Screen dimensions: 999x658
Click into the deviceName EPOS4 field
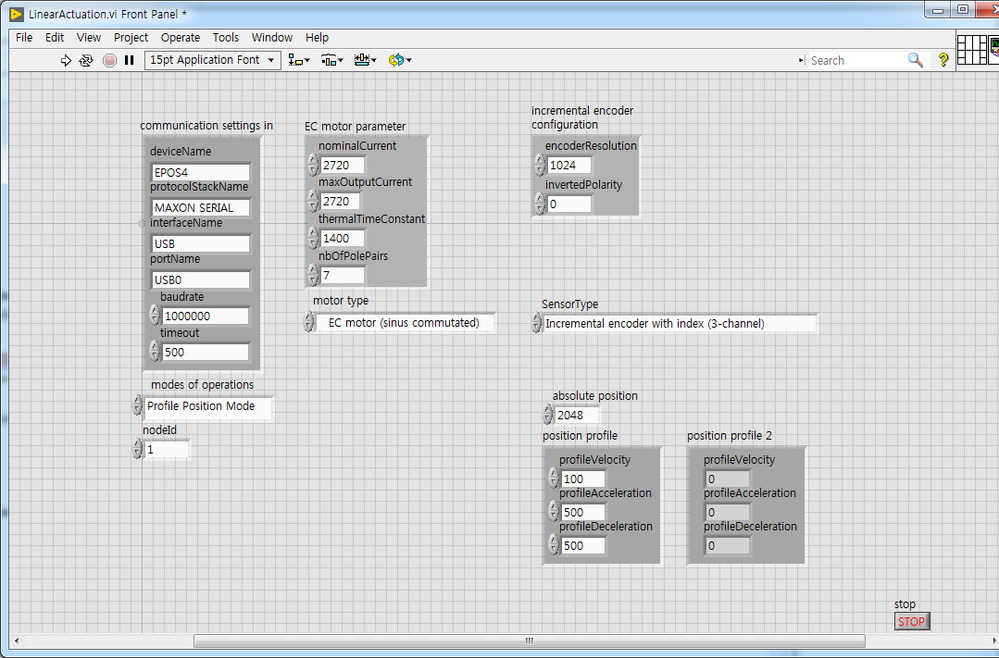(200, 172)
